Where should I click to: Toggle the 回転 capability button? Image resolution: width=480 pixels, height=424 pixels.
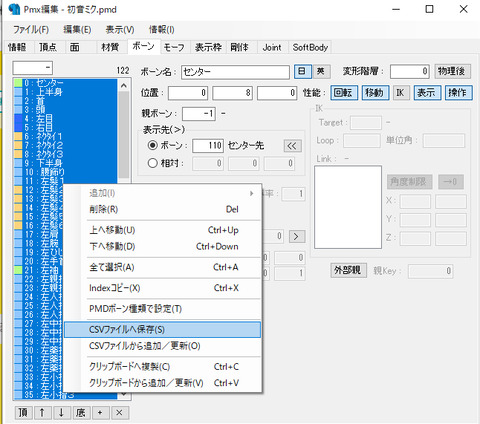pyautogui.click(x=344, y=93)
